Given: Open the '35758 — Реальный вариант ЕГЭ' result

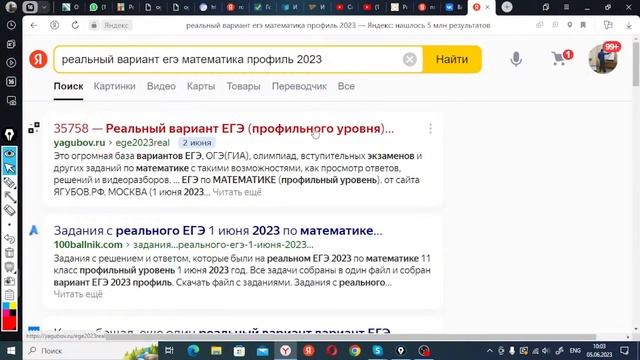Looking at the screenshot, I should (x=224, y=129).
